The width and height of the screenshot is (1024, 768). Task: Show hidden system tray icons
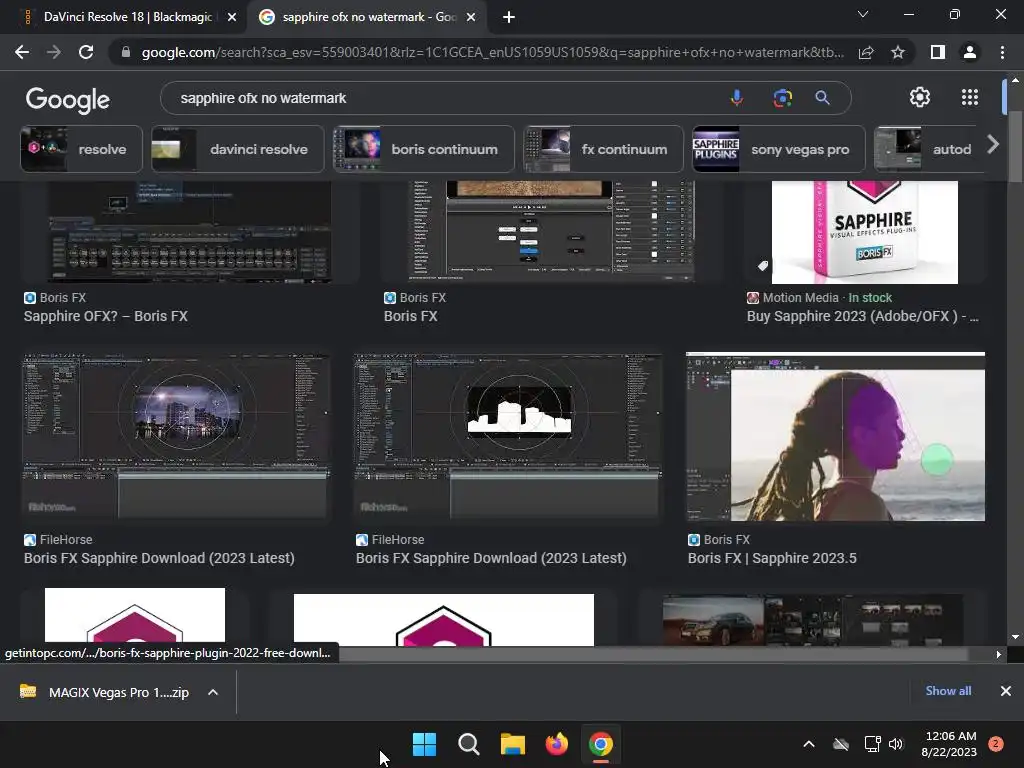point(808,744)
